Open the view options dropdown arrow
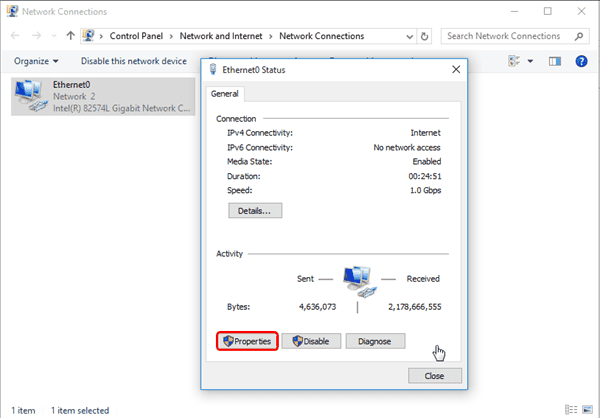The width and height of the screenshot is (600, 418). pyautogui.click(x=530, y=61)
